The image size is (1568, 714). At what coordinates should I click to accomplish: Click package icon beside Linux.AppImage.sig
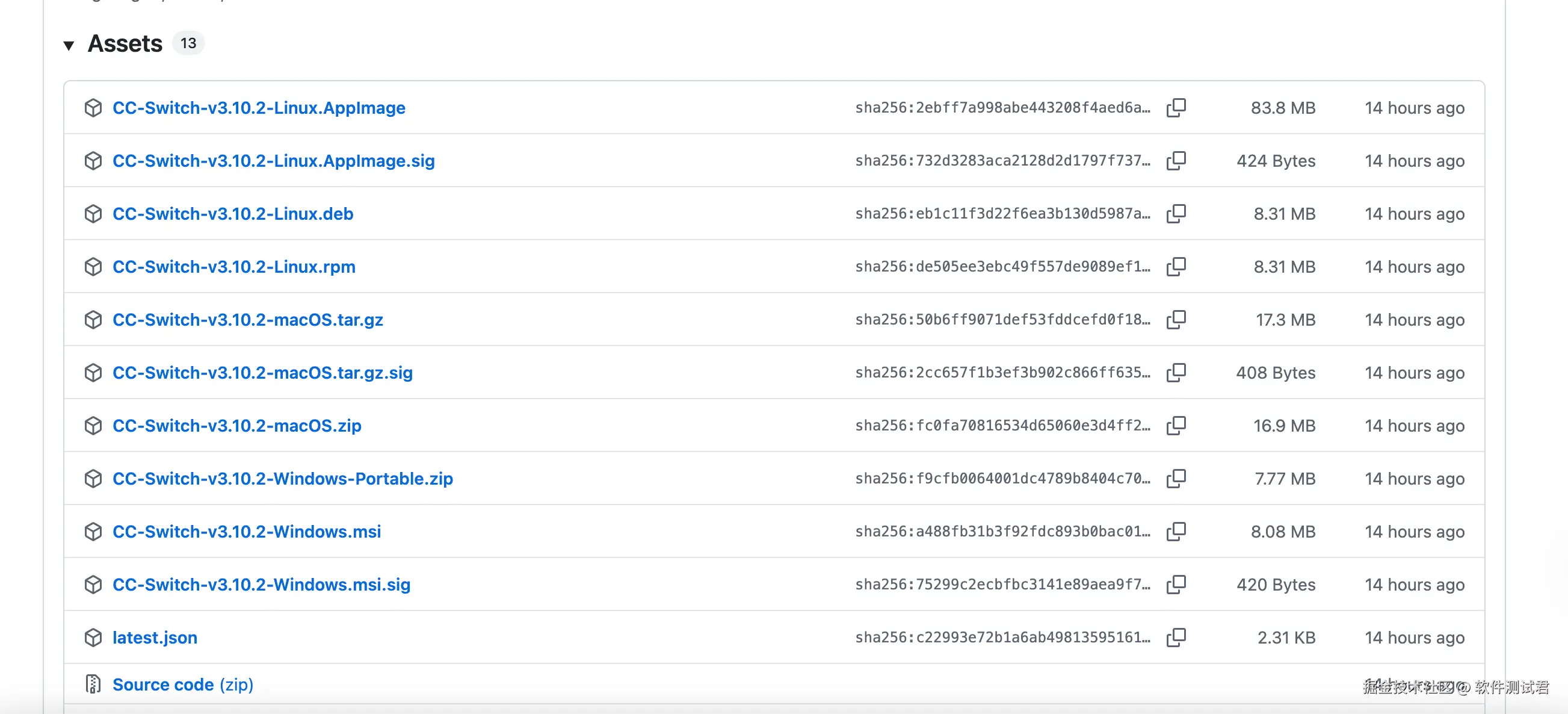(93, 161)
